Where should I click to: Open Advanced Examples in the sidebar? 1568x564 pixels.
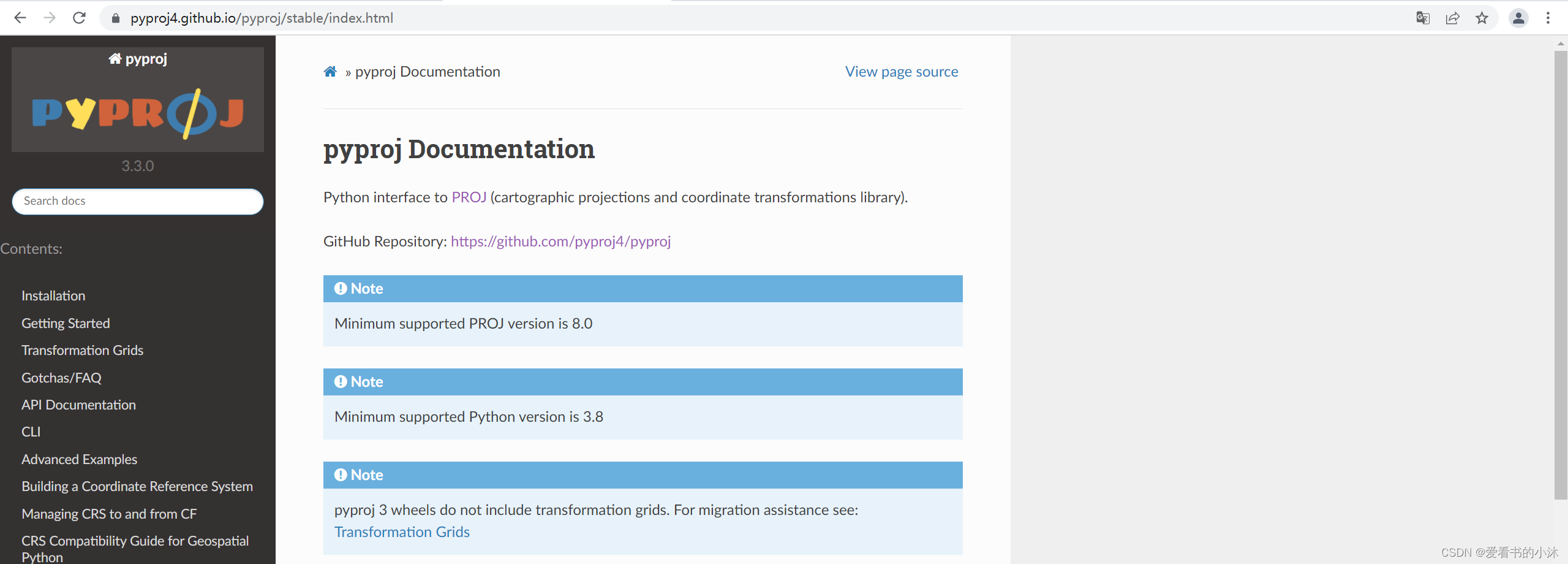pos(79,459)
